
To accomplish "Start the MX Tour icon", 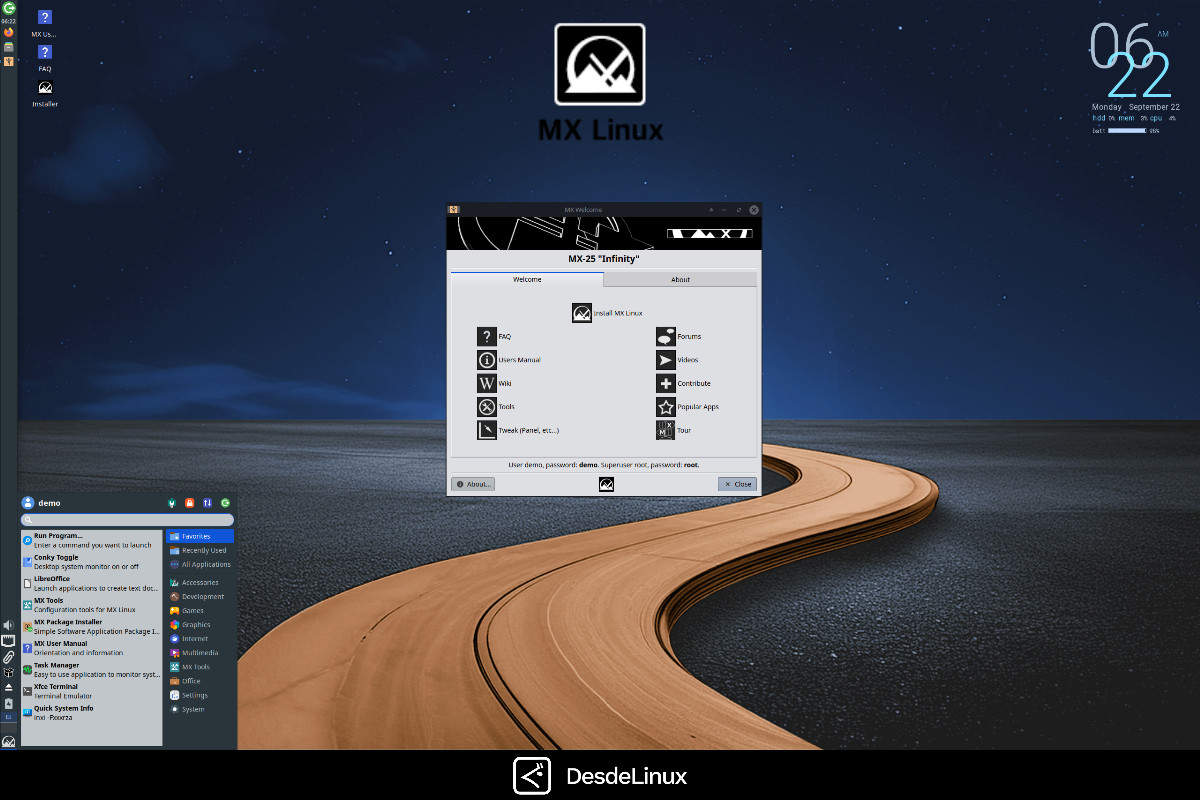I will tap(665, 429).
